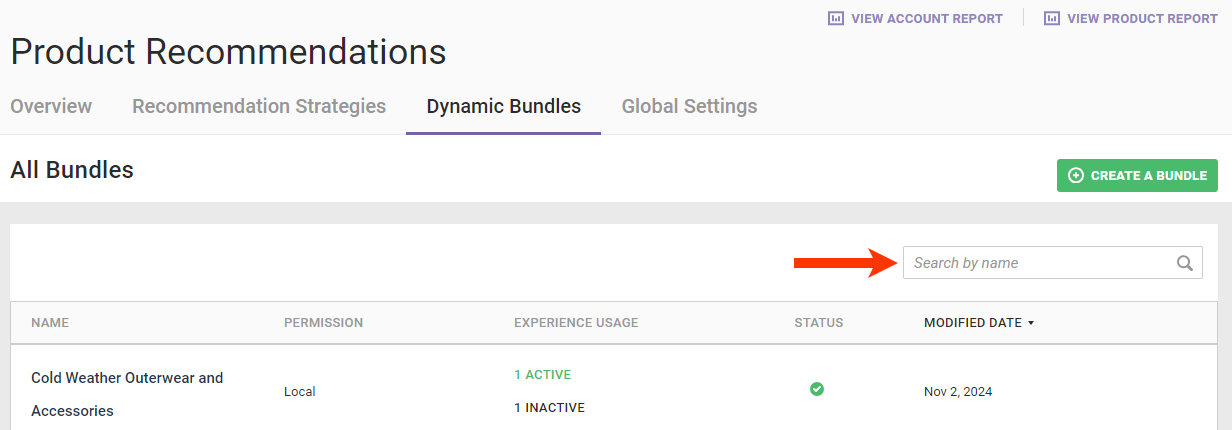Click the View Product Report chart icon

1052,18
